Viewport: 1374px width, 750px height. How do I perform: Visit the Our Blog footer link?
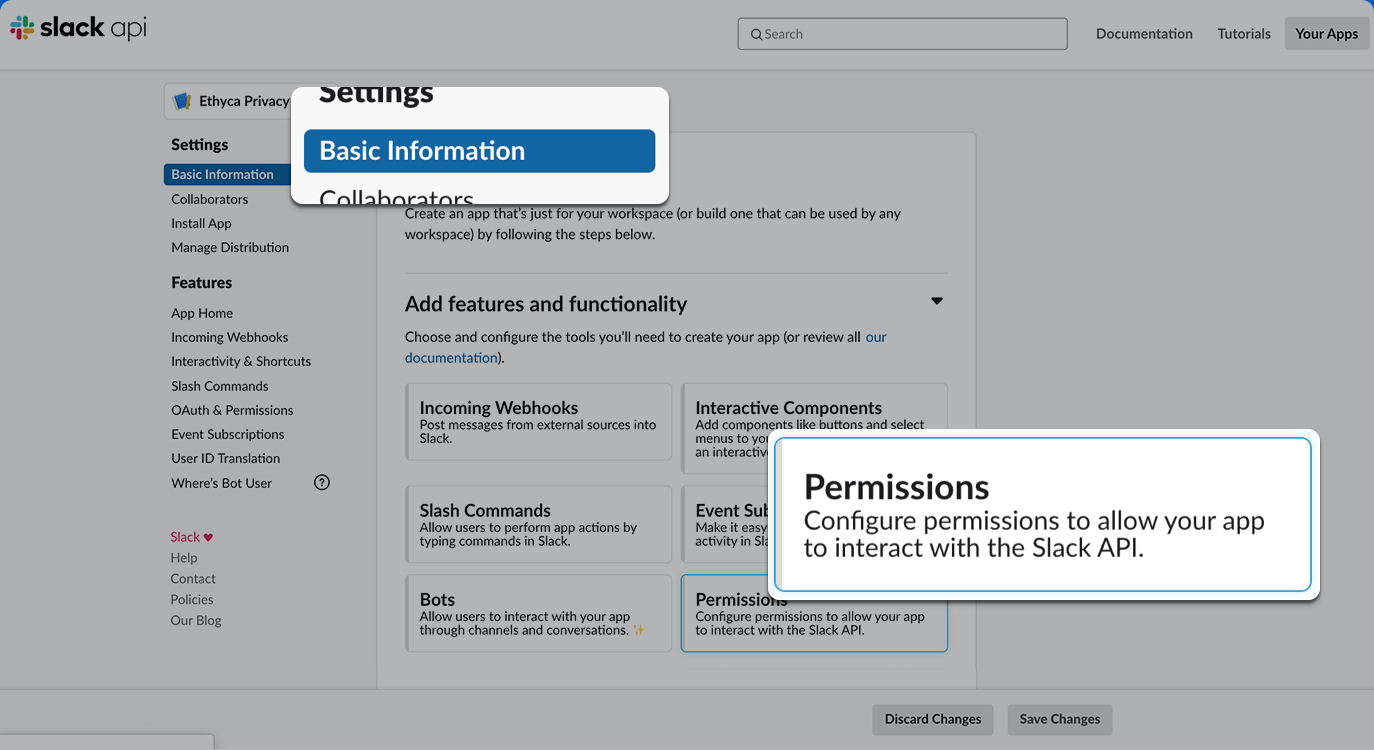point(196,620)
